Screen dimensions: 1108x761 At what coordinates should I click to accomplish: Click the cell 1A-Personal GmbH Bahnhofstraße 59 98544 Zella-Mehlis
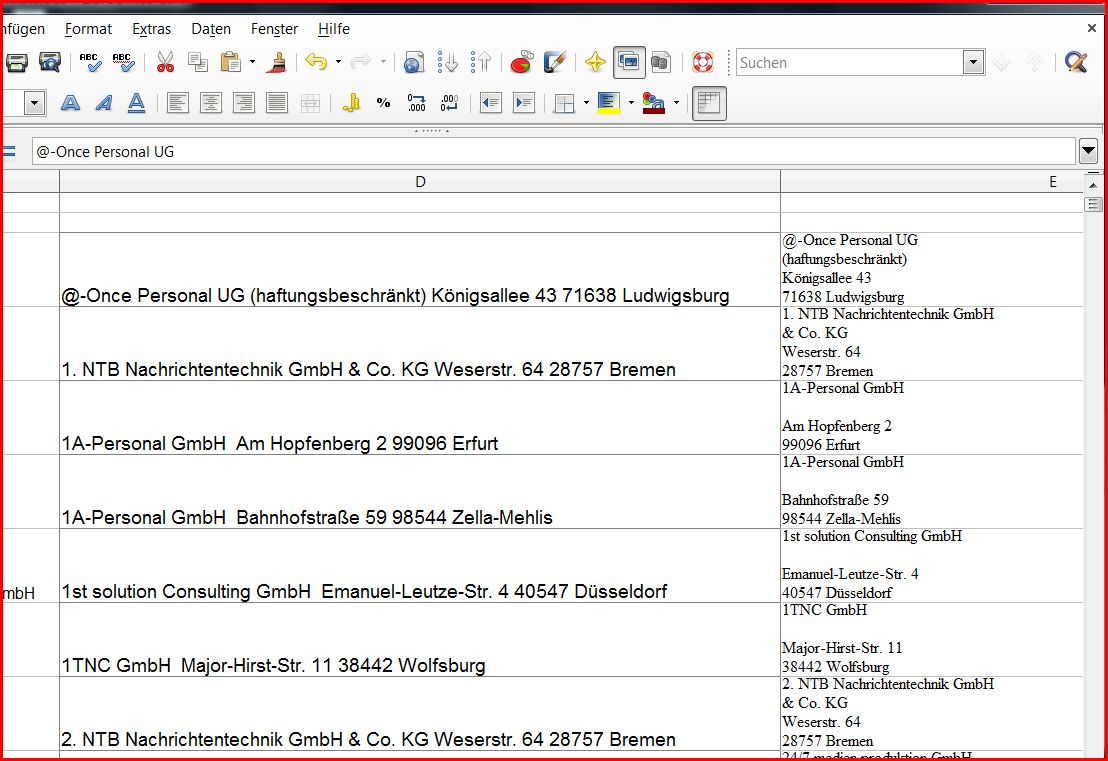[420, 492]
